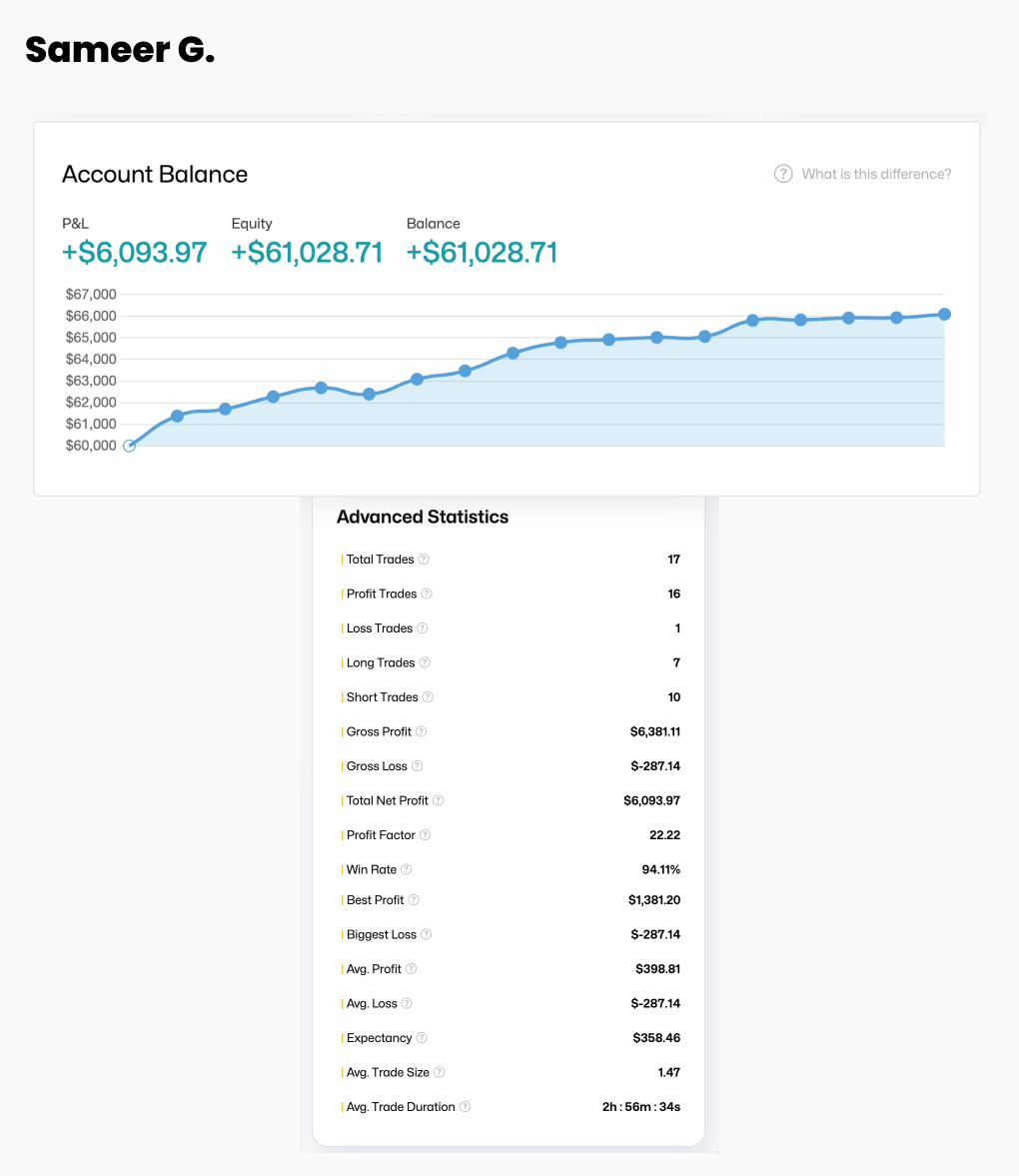The image size is (1019, 1176).
Task: Click the info icon next to Profit Trades
Action: click(x=427, y=593)
